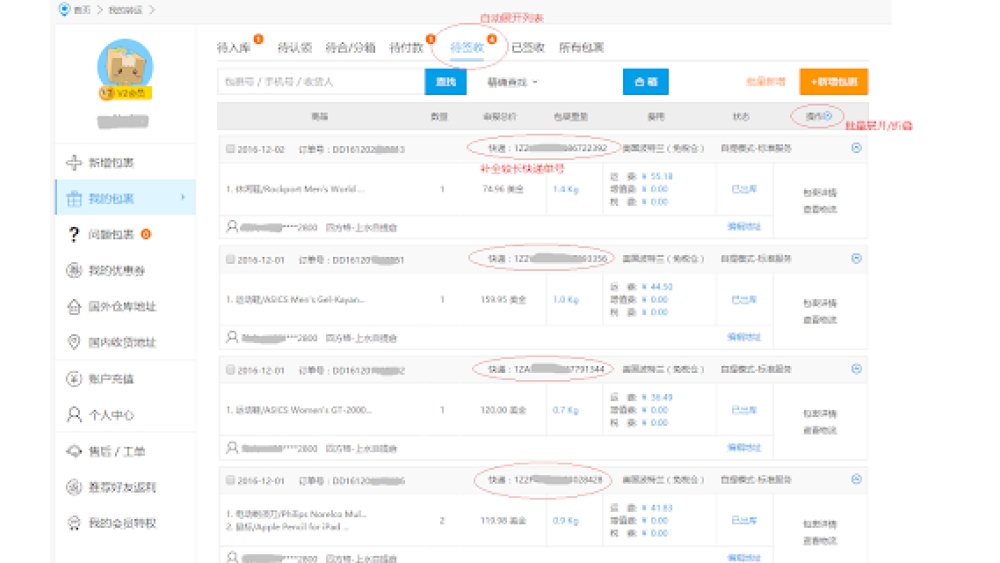Click the 首页 breadcrumb link
This screenshot has width=1000, height=563.
[82, 10]
